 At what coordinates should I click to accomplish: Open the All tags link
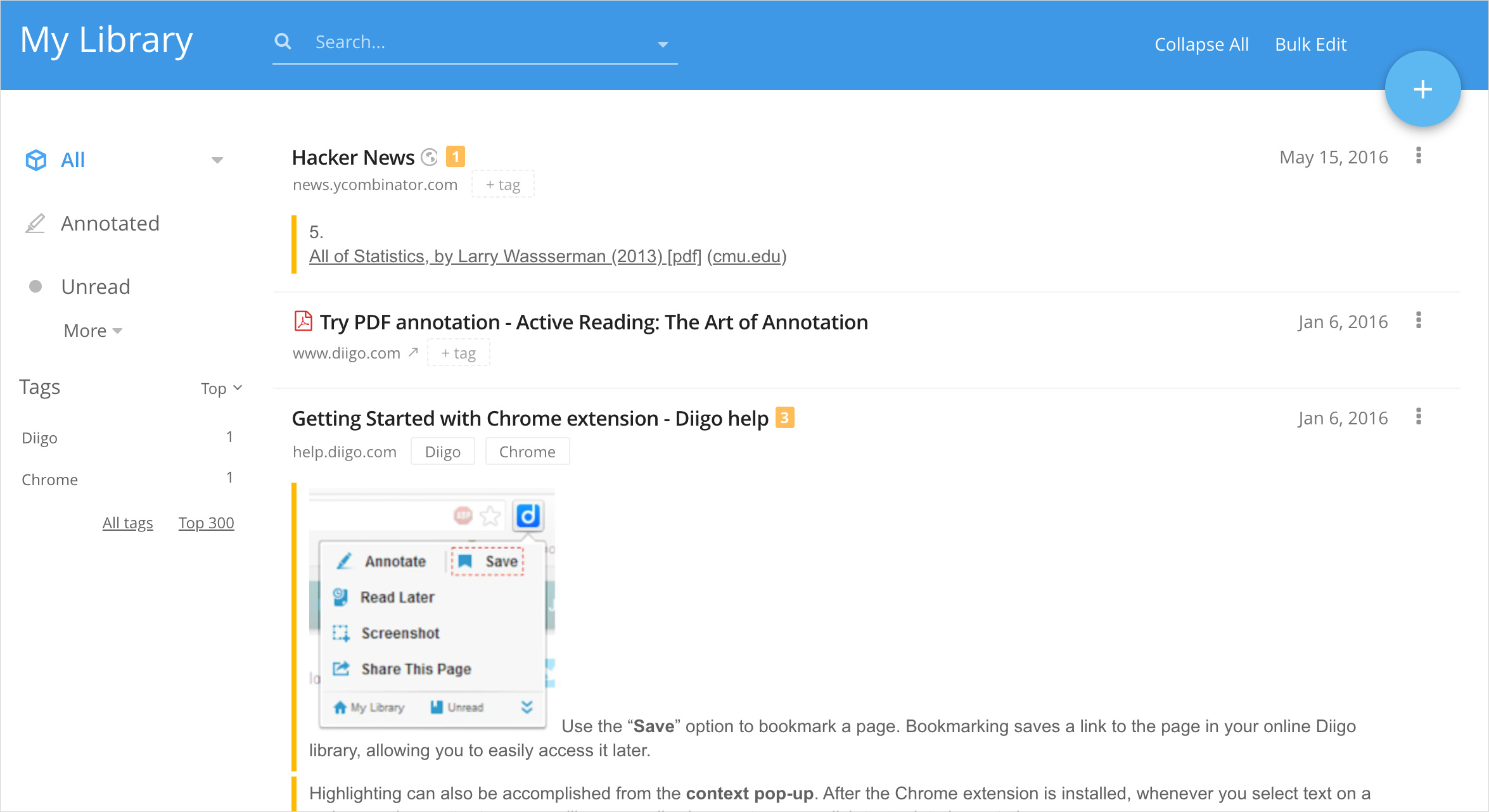click(x=128, y=523)
